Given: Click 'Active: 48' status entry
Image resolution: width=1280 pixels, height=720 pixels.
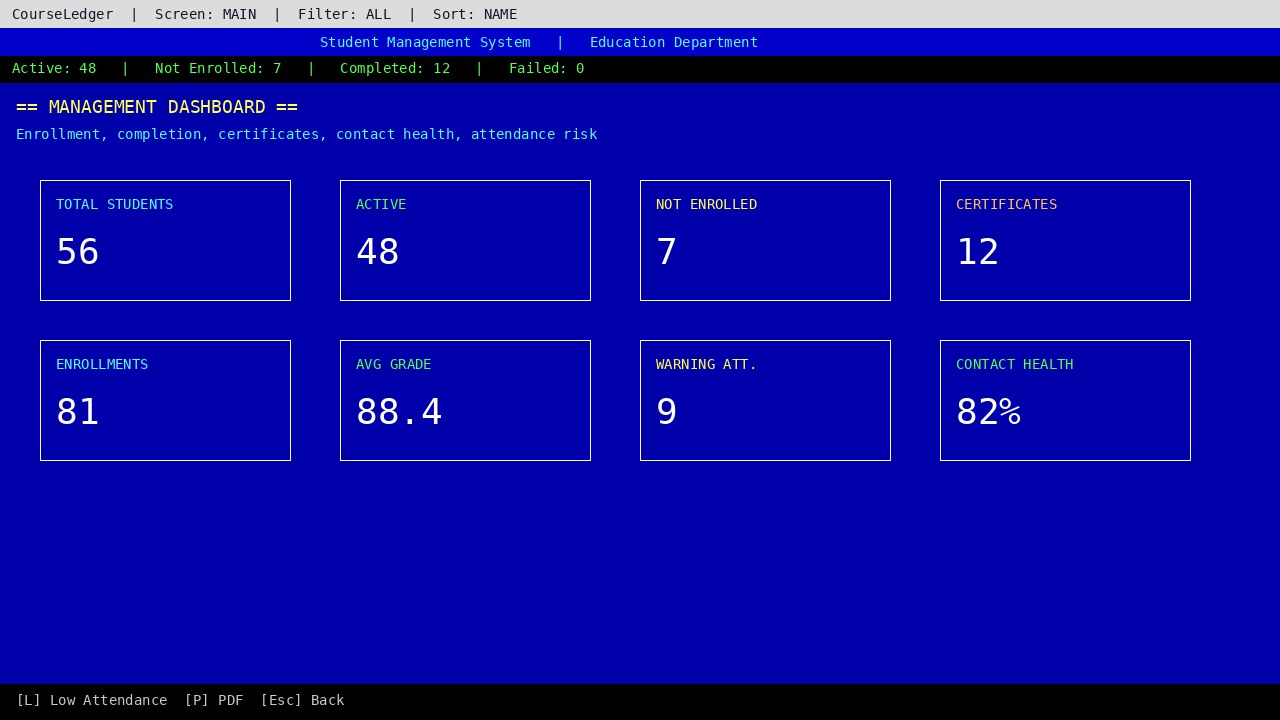Looking at the screenshot, I should (54, 68).
